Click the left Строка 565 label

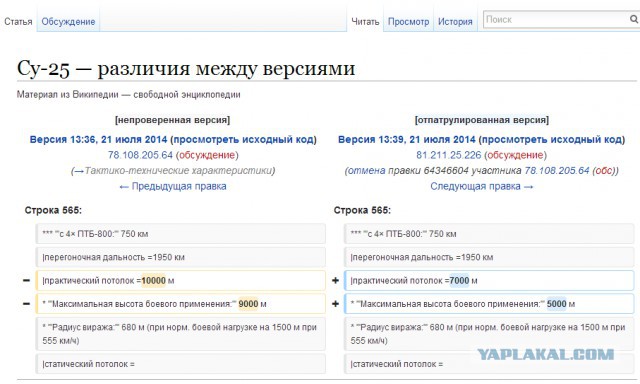tap(53, 210)
